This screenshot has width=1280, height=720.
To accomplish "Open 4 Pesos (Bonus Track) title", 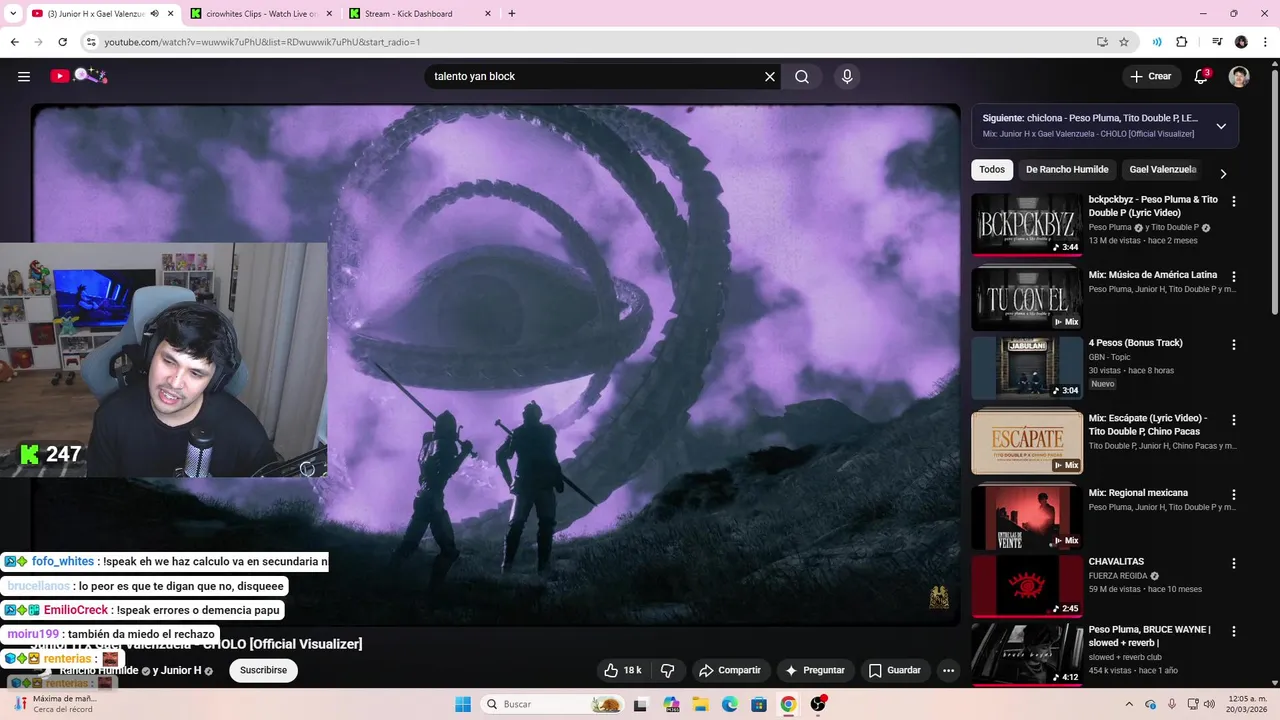I will [1135, 343].
